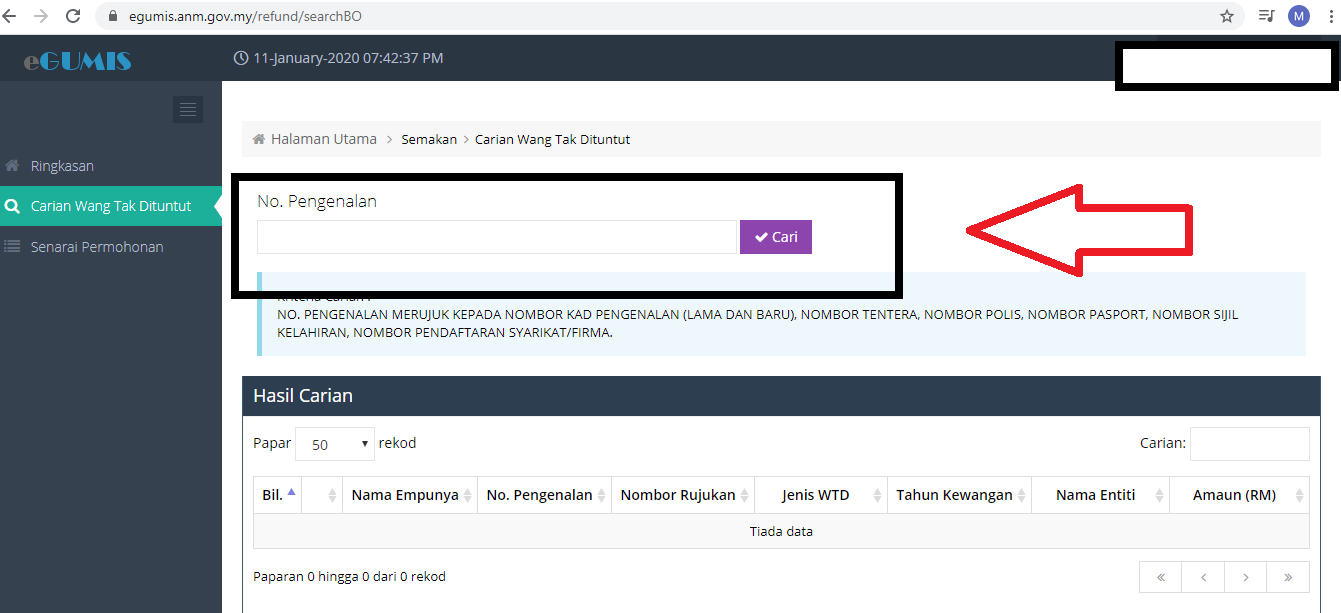Click the Semakan breadcrumb link
The width and height of the screenshot is (1341, 613).
(x=429, y=139)
